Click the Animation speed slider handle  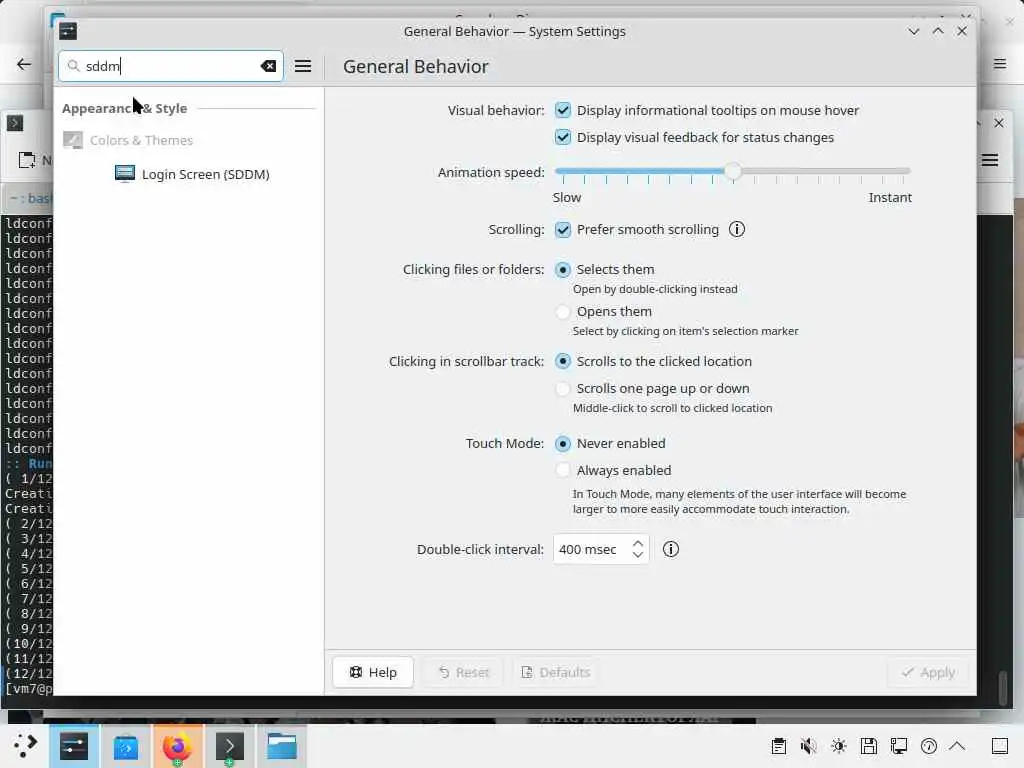click(x=733, y=171)
